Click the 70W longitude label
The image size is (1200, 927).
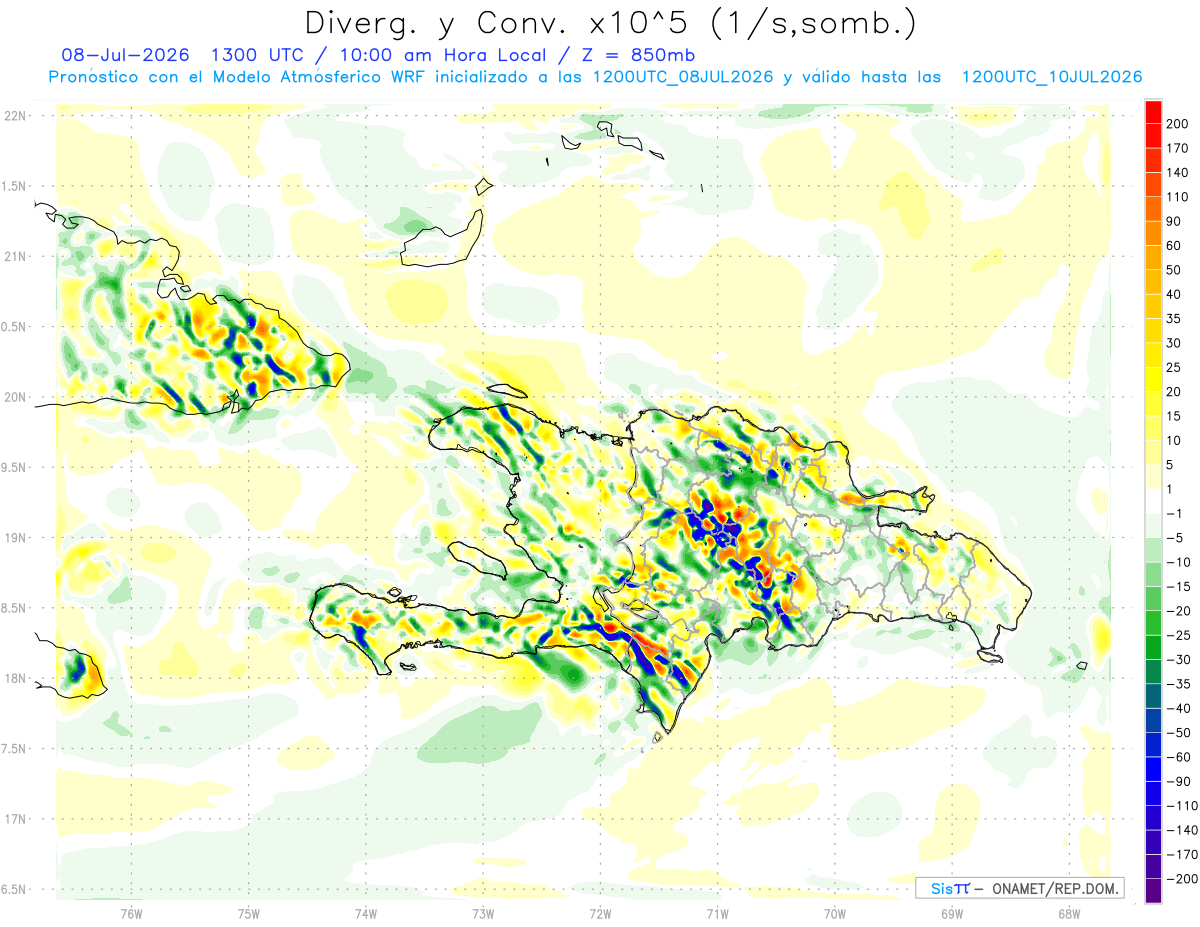pyautogui.click(x=835, y=913)
